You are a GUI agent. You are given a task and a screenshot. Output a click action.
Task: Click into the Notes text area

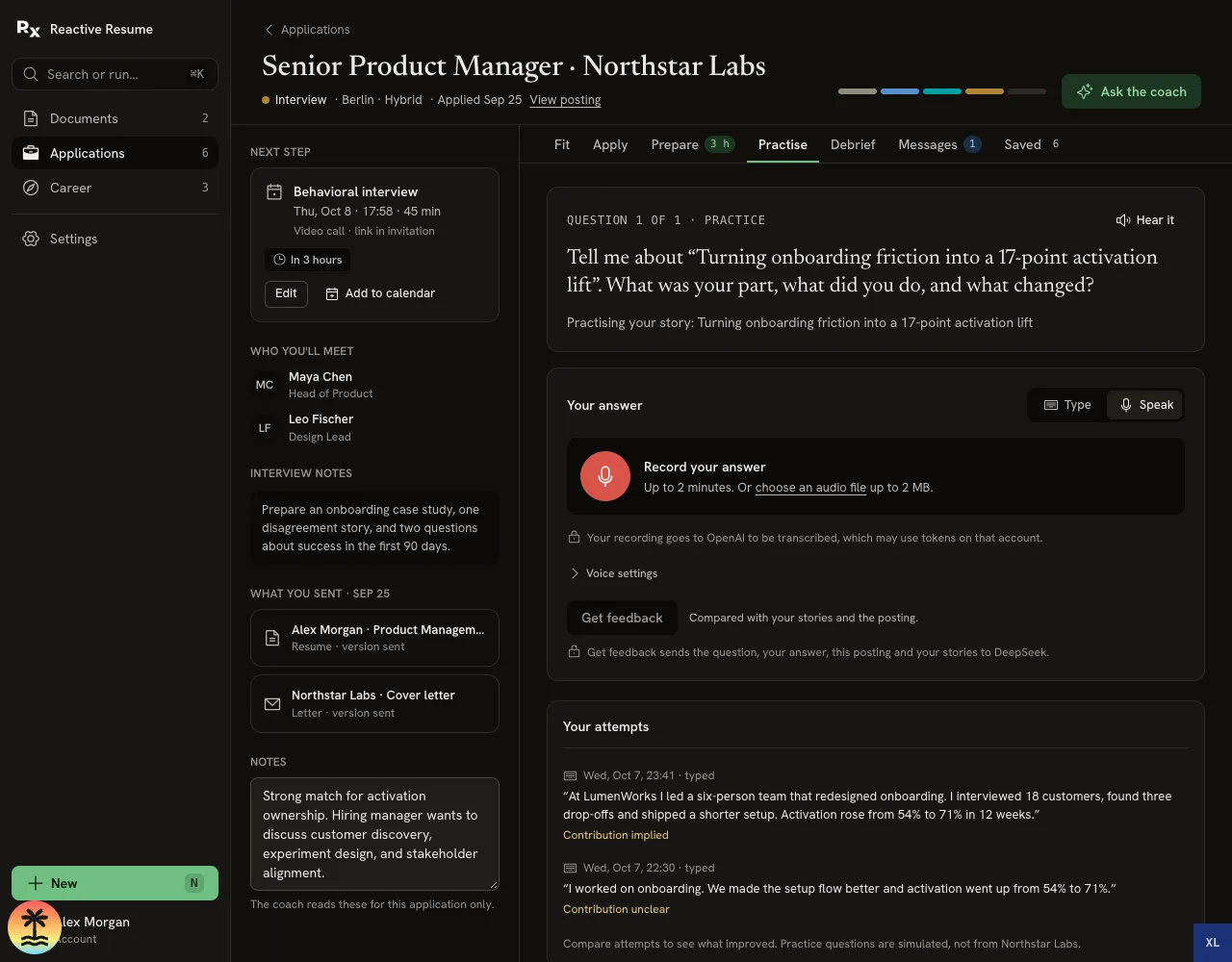tap(374, 834)
